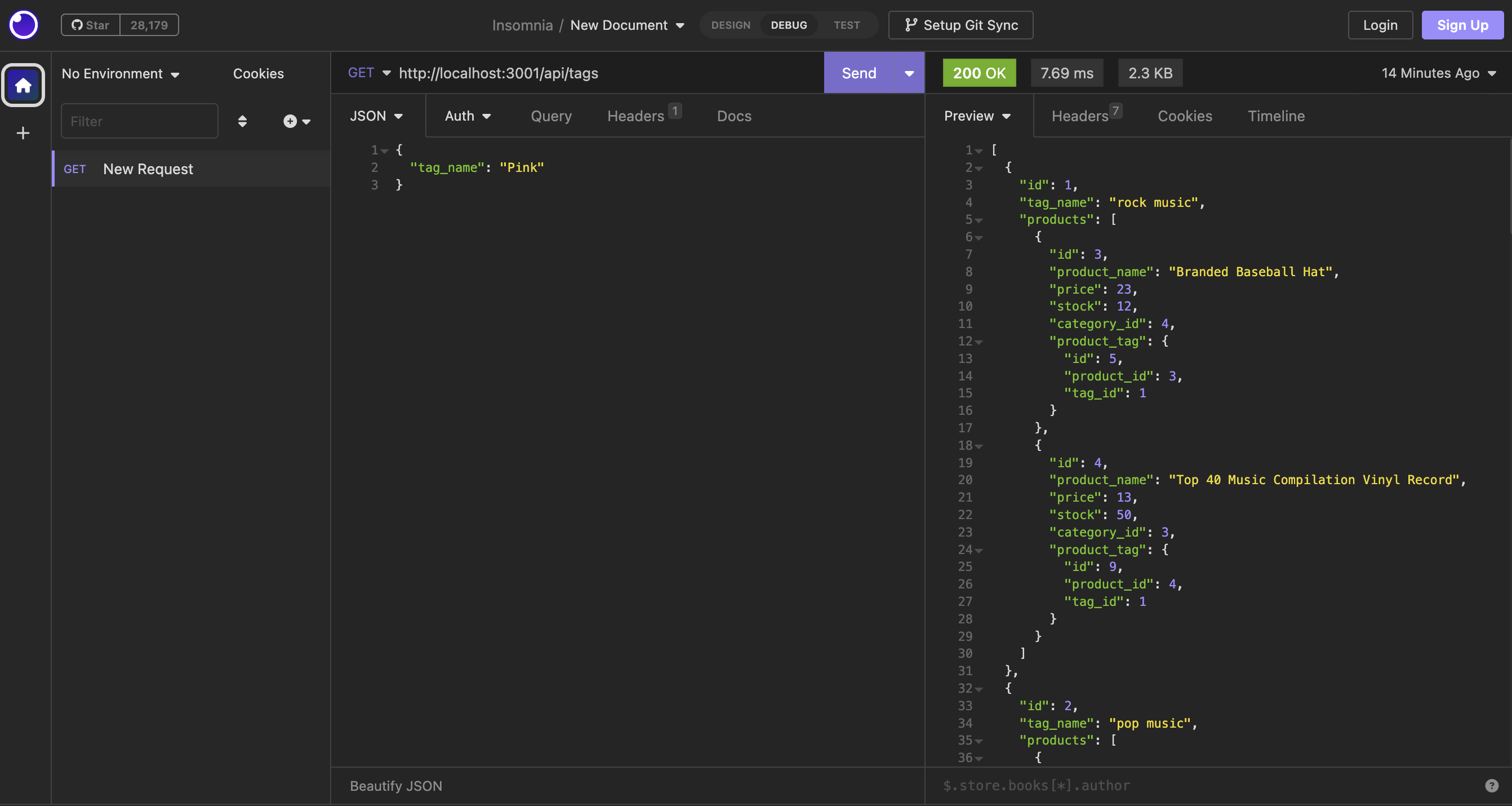Click the create-request plus icon beside the filter
This screenshot has width=1512, height=806.
click(290, 121)
